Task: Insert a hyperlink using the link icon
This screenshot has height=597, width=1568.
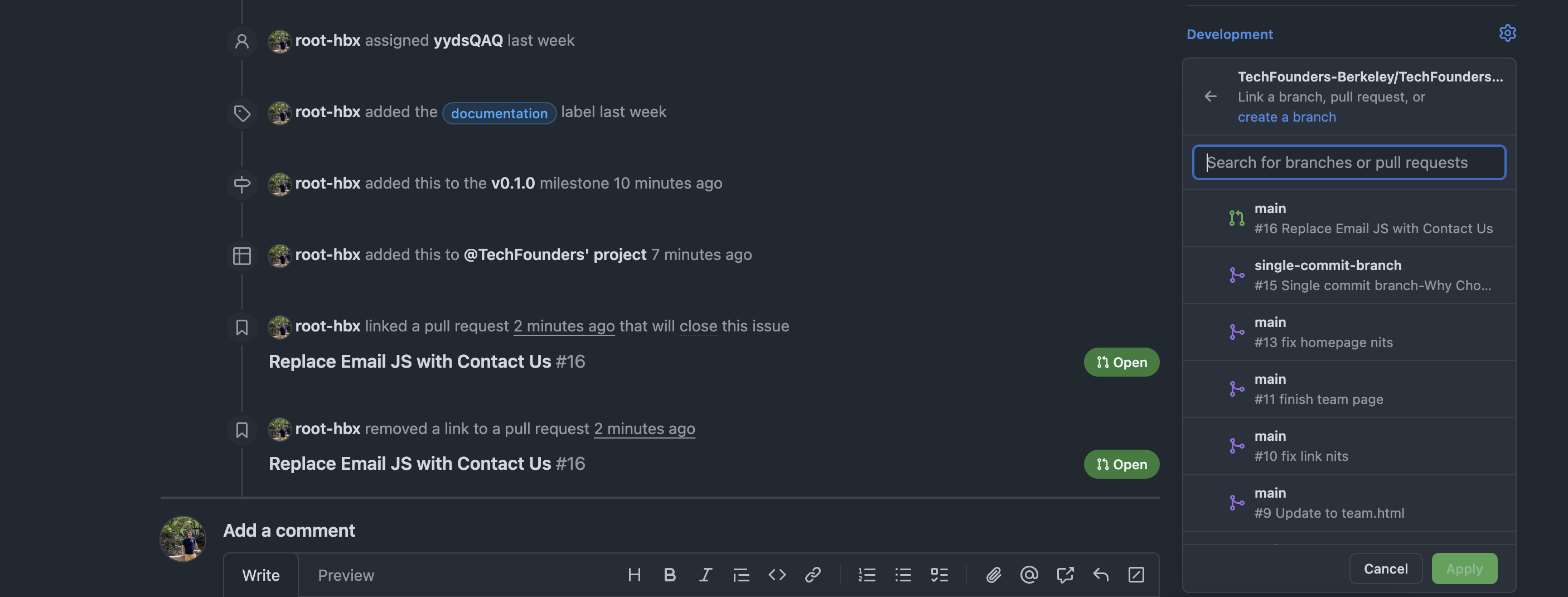Action: (812, 575)
